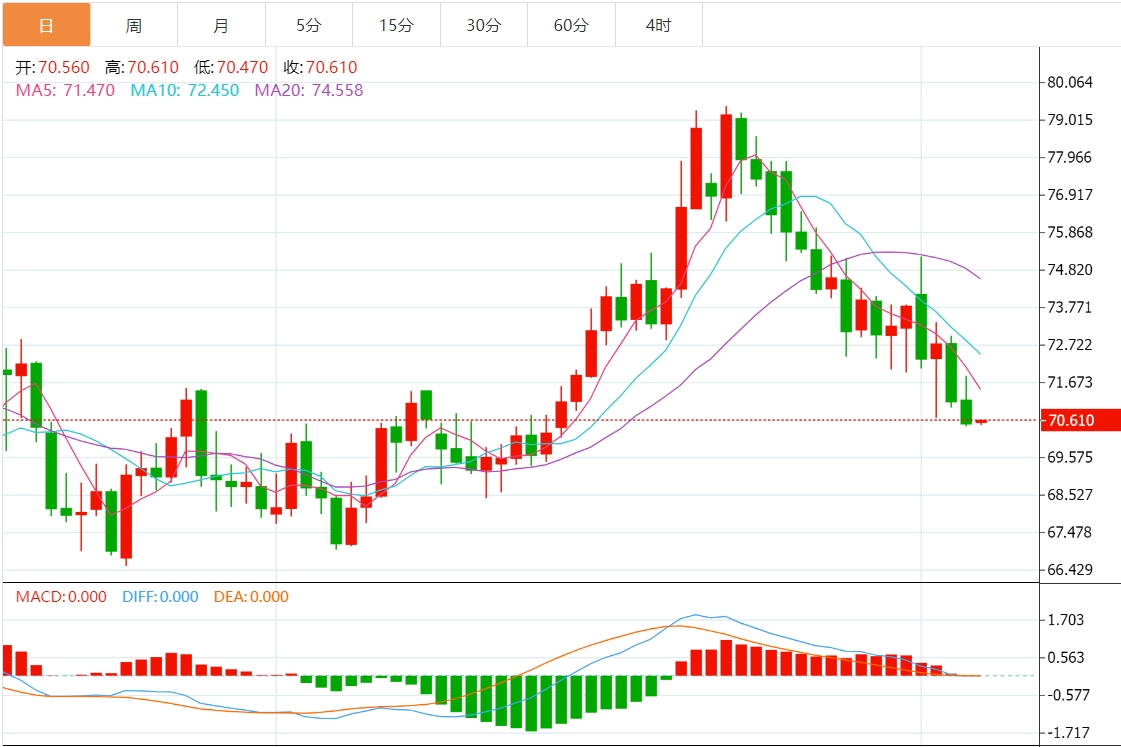Viewport: 1121px width, 747px height.
Task: Click the MA5: 71.470 label
Action: coord(65,90)
